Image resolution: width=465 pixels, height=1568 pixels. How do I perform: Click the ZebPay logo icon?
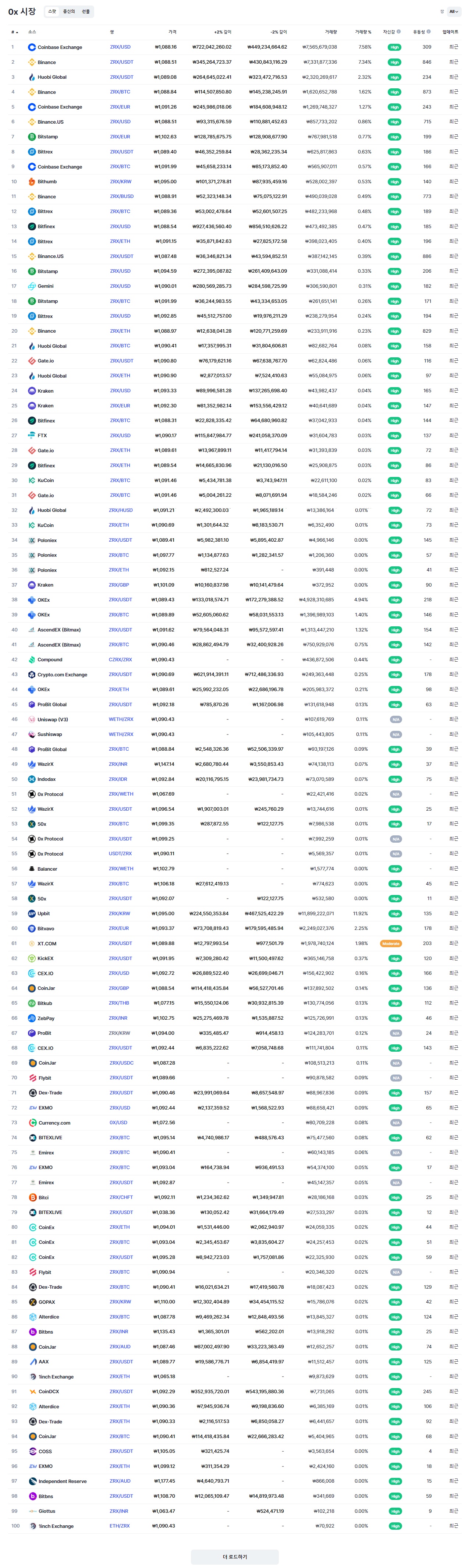(32, 1018)
